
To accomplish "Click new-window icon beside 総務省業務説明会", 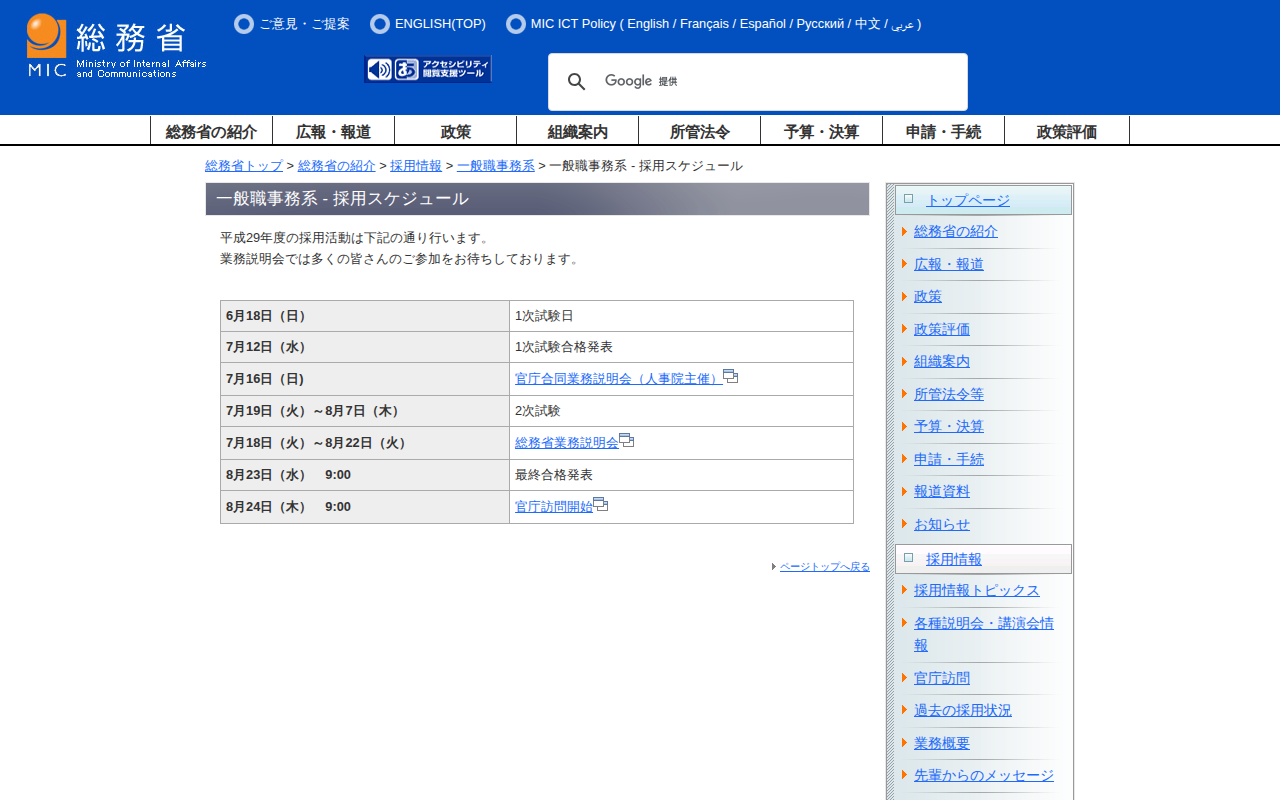I will pos(626,440).
